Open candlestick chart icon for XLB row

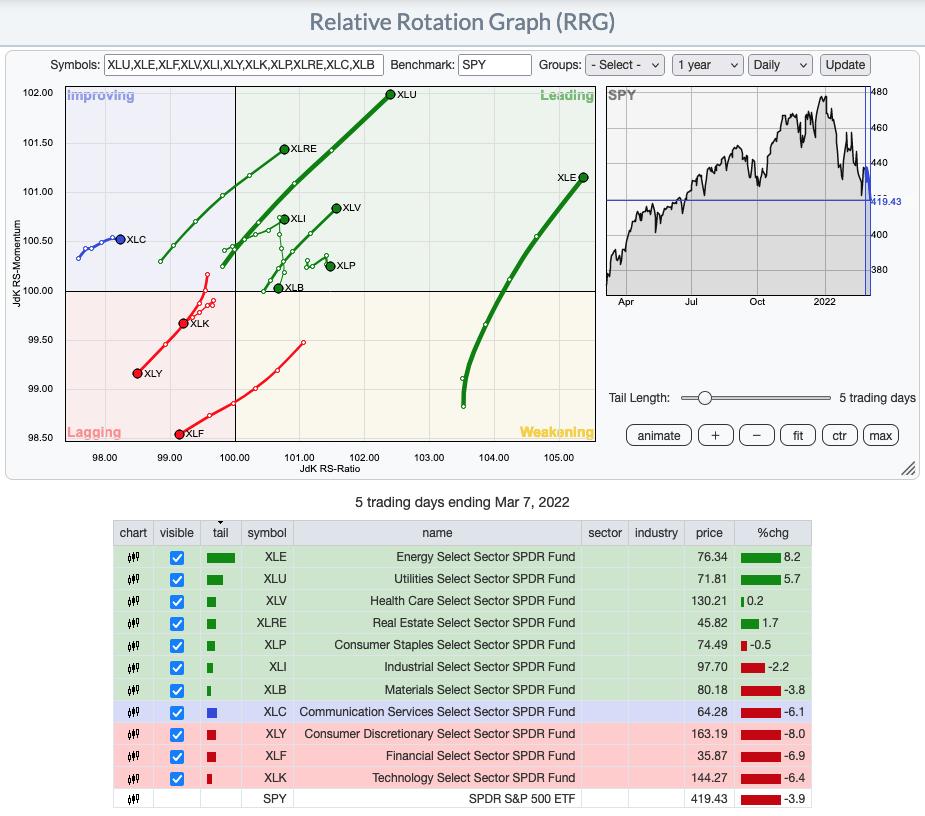(133, 690)
